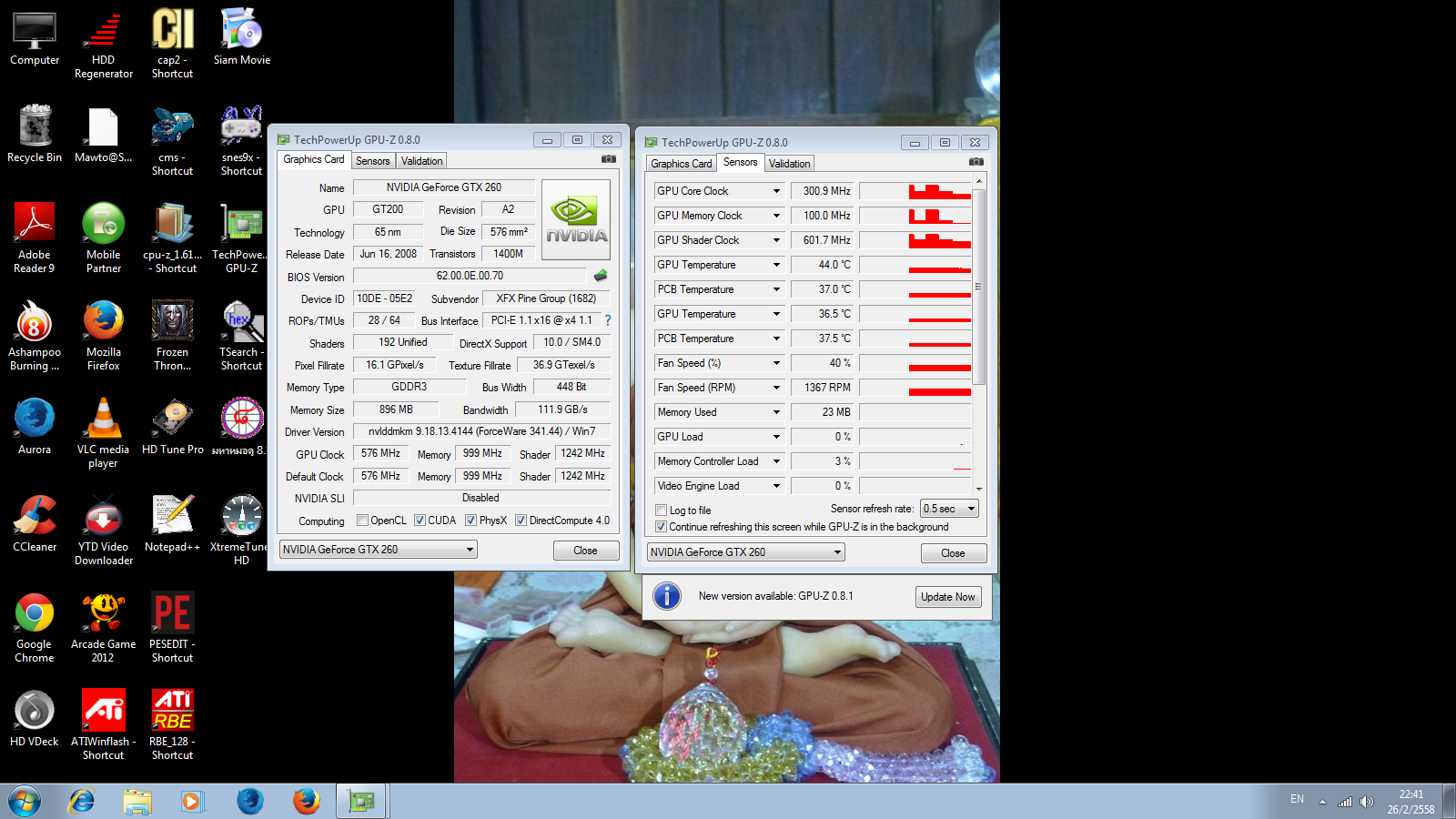Open the GPU selector dropdown in the Graphics Card window
This screenshot has width=1456, height=819.
(x=379, y=550)
